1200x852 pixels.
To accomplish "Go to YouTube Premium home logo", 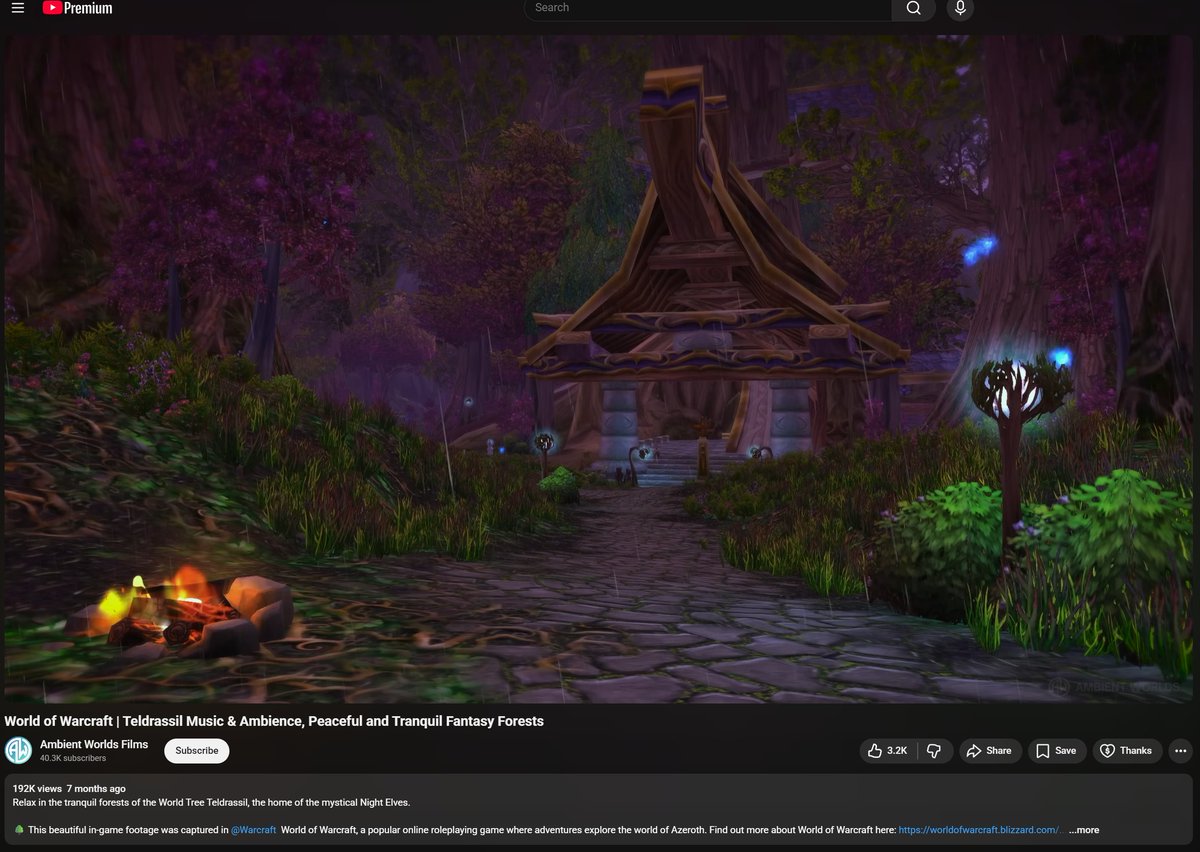I will pyautogui.click(x=77, y=8).
